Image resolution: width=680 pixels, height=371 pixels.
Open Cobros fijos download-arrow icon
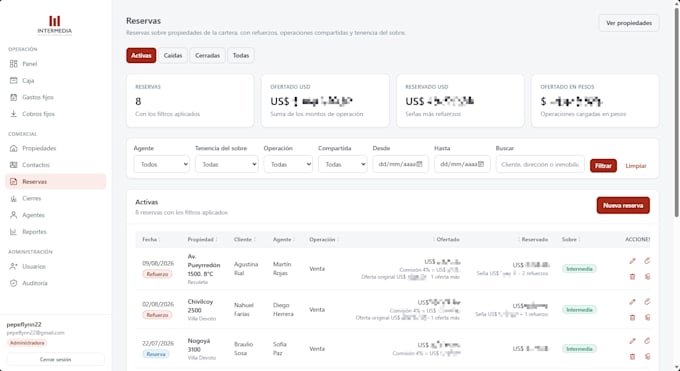pos(13,114)
